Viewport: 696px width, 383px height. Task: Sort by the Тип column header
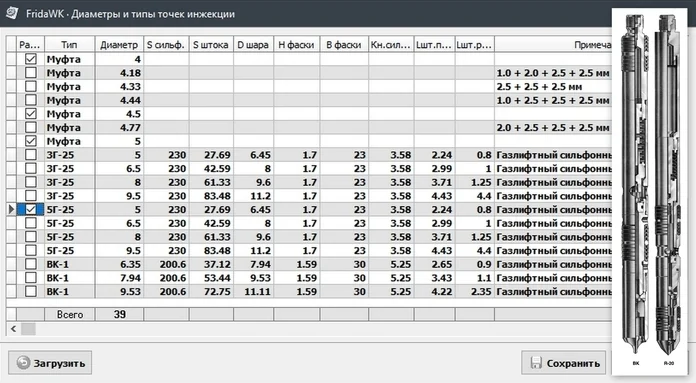pos(70,44)
